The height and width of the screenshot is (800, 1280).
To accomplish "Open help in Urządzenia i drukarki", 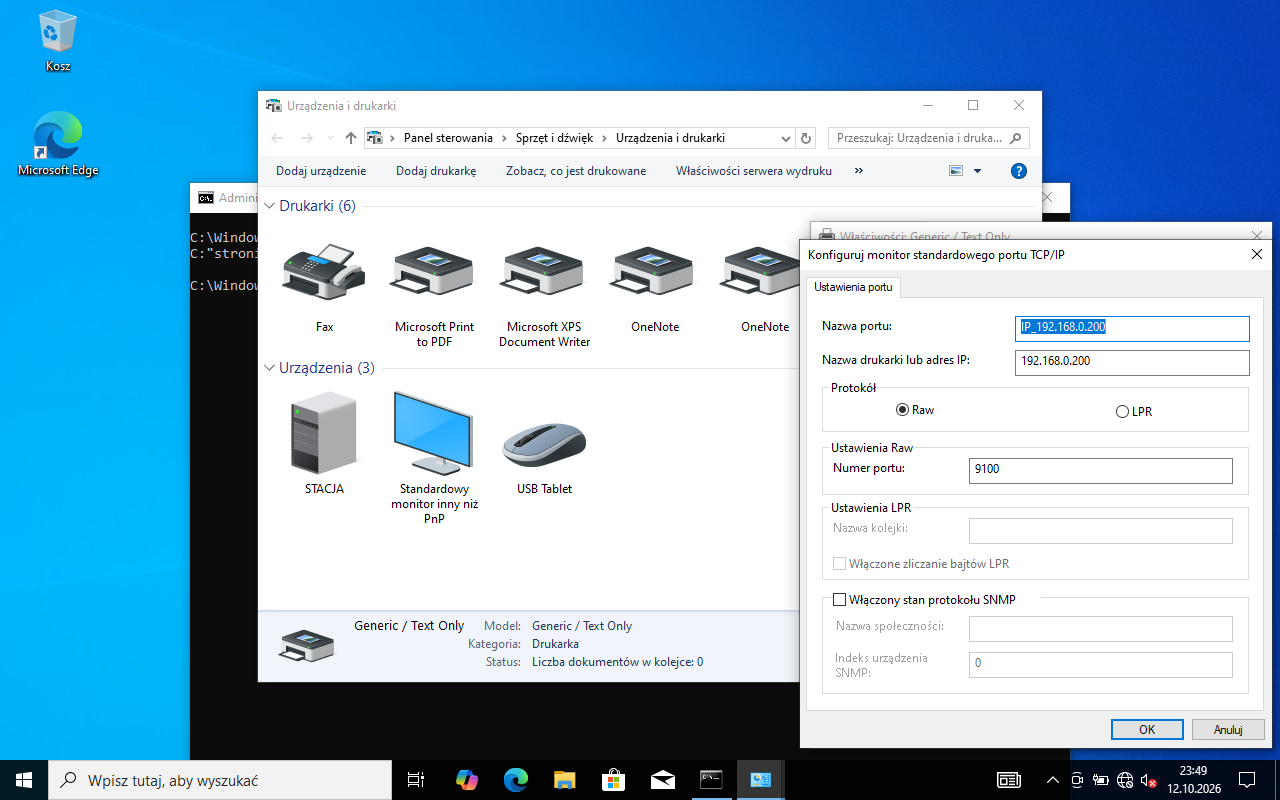I will (x=1019, y=171).
